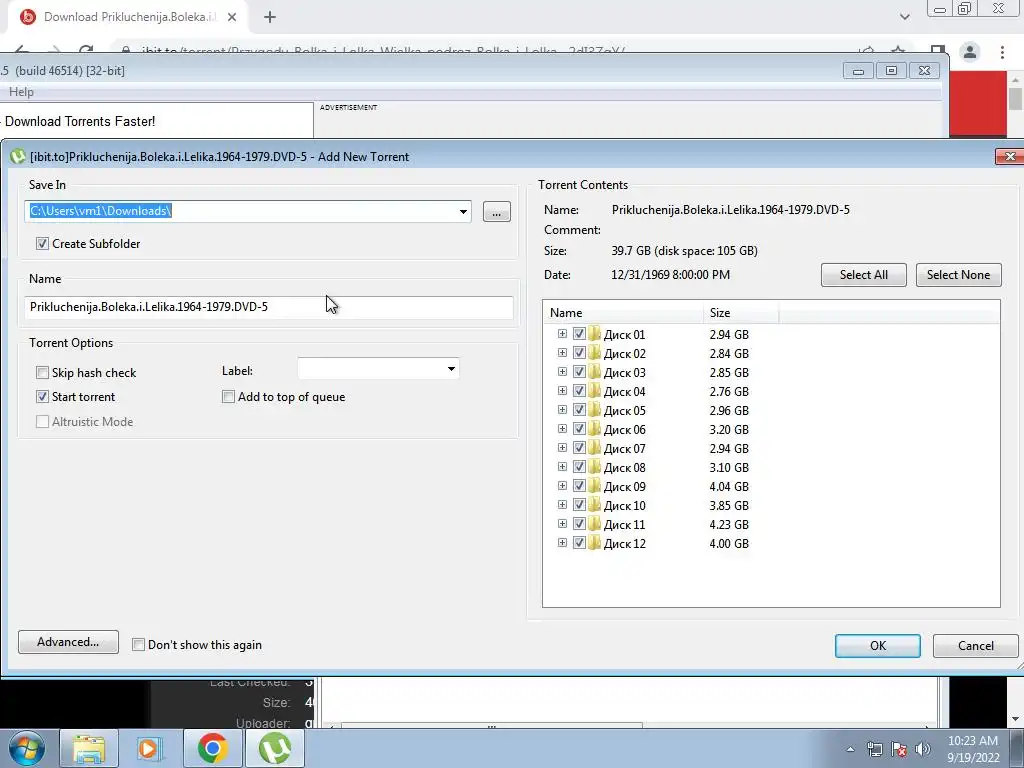Uncheck Диск 01 folder checkbox
Image resolution: width=1024 pixels, height=768 pixels.
[579, 334]
